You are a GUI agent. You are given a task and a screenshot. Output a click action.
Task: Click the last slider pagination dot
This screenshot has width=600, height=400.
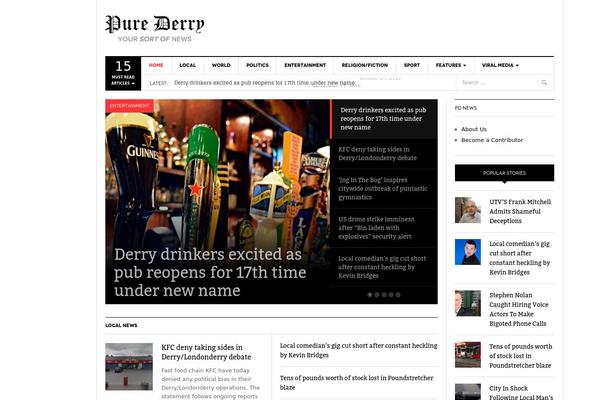coord(398,295)
